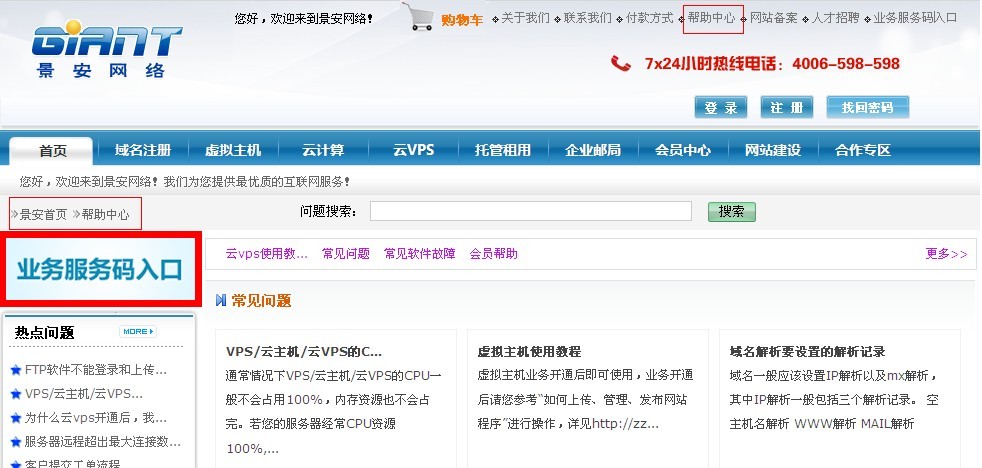Expand the 更多>> link
The image size is (982, 468).
click(x=946, y=254)
